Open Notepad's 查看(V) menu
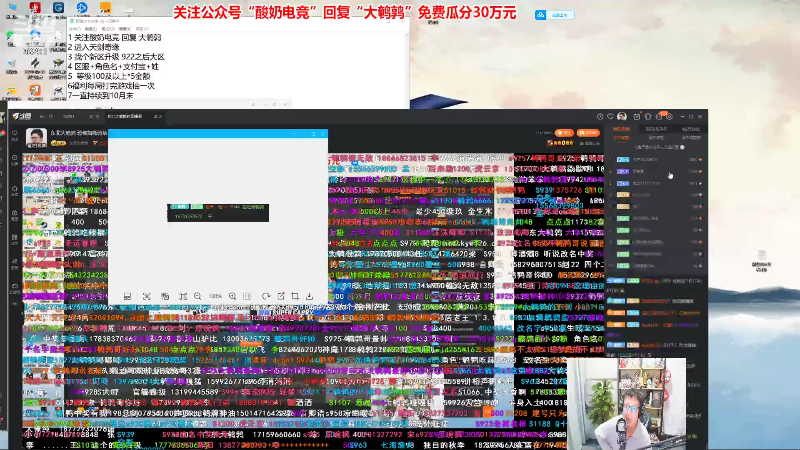The image size is (800, 450). coord(126,29)
